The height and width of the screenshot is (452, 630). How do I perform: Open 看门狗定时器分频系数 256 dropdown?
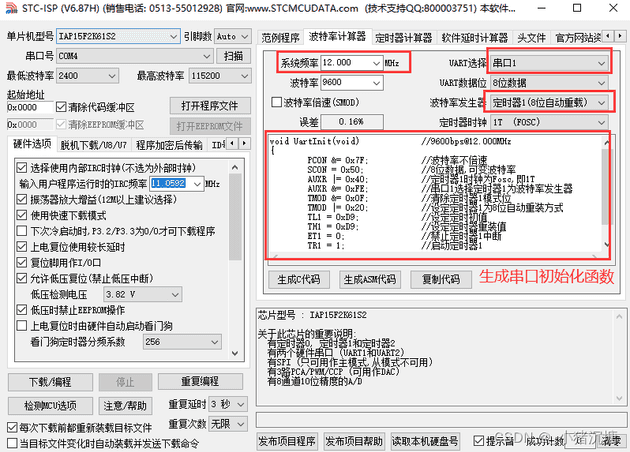point(182,342)
